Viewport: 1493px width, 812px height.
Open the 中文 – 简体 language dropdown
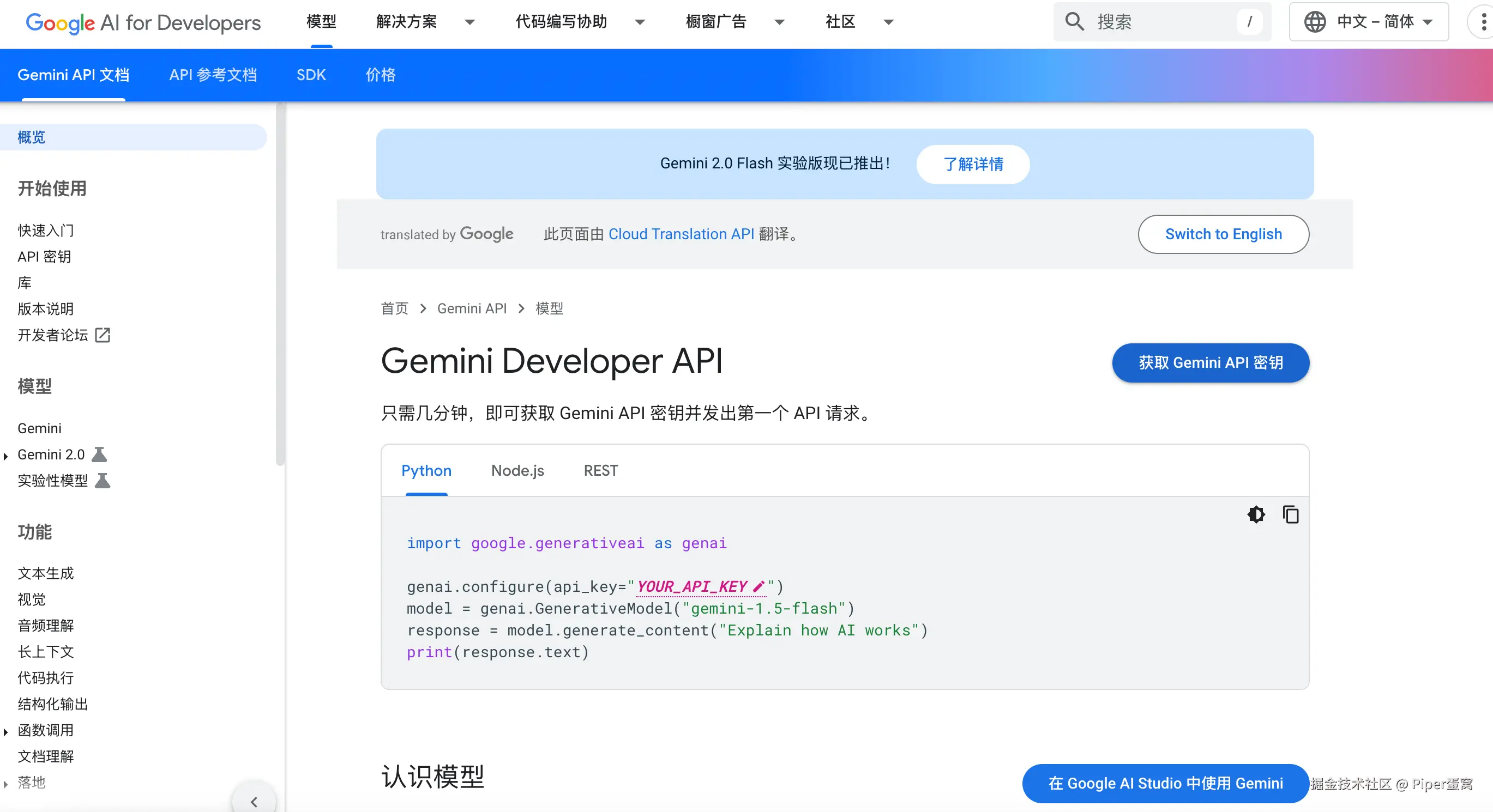1375,22
